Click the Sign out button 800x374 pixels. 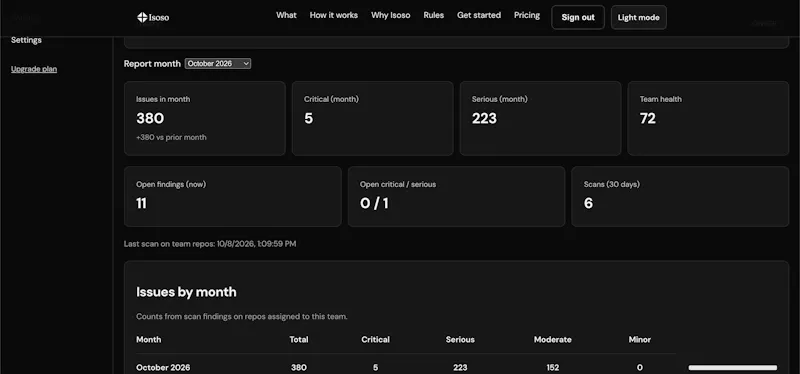(578, 17)
